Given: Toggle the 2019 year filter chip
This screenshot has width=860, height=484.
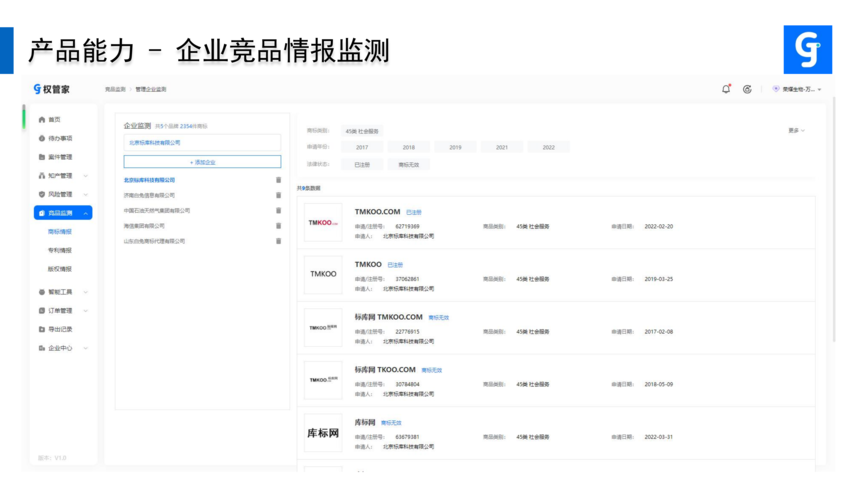Looking at the screenshot, I should point(455,148).
